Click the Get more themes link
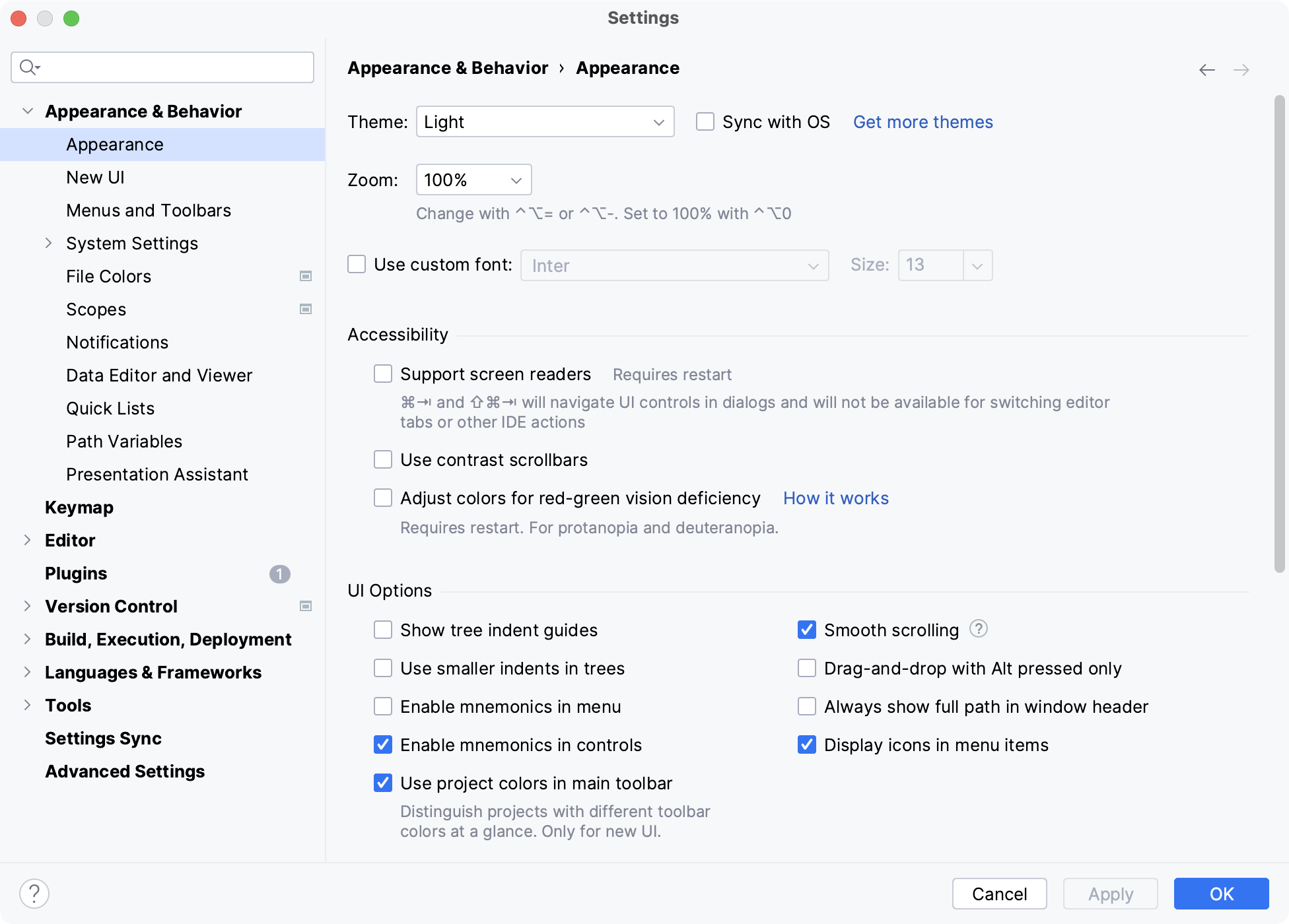 coord(921,121)
